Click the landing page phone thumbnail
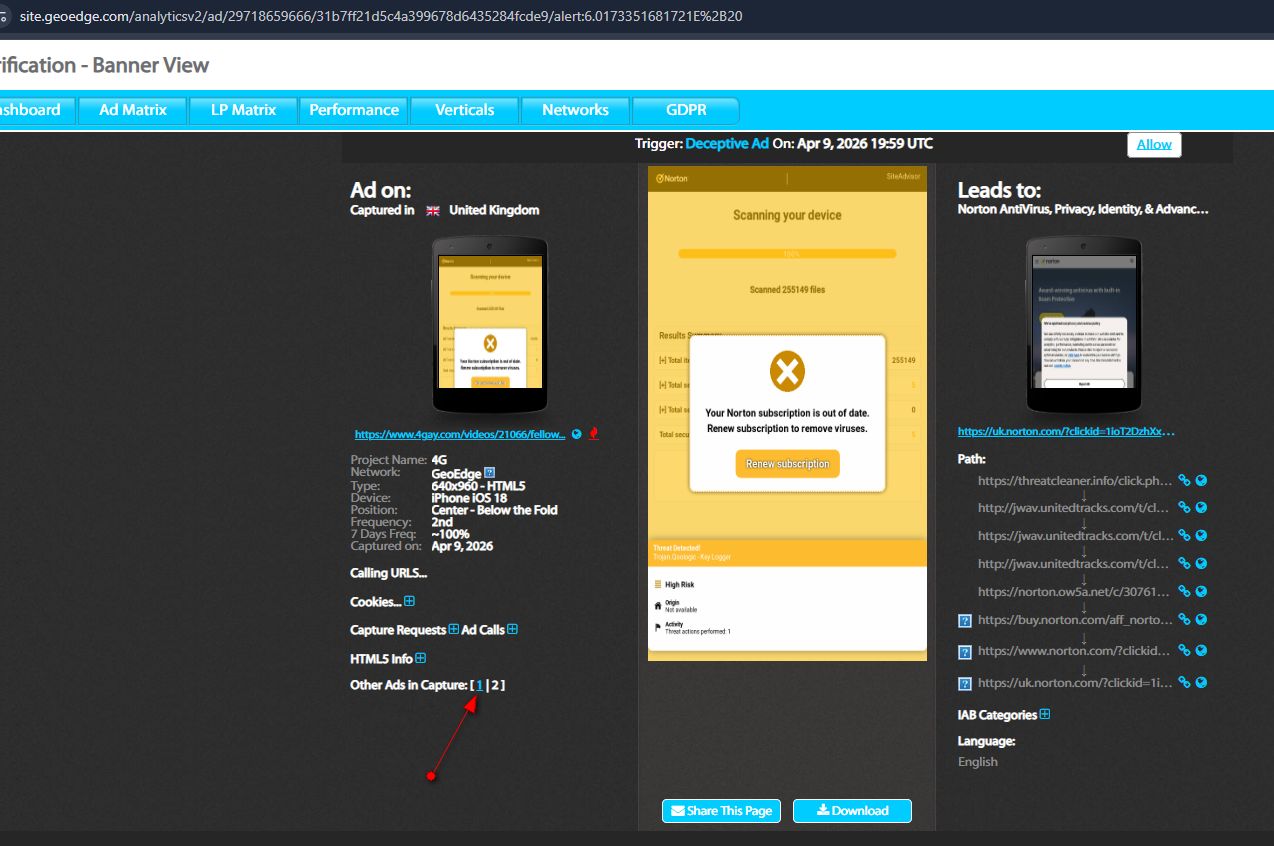The height and width of the screenshot is (846, 1274). coord(1084,325)
